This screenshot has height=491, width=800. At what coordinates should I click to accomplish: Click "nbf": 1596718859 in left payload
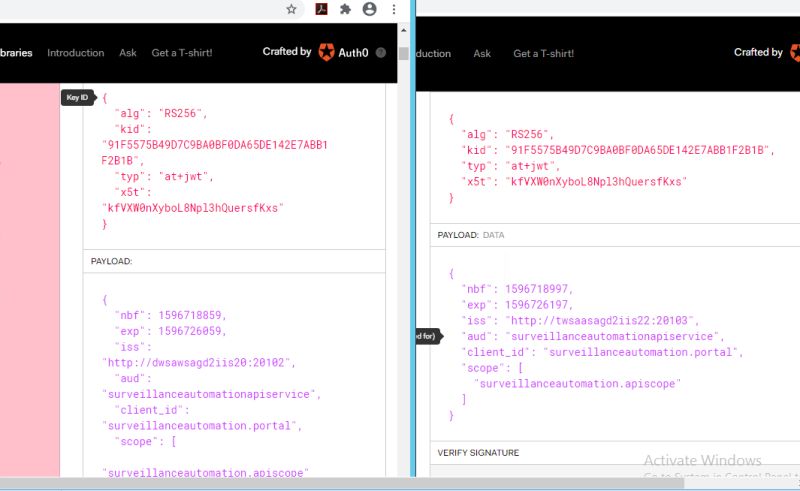pos(170,315)
